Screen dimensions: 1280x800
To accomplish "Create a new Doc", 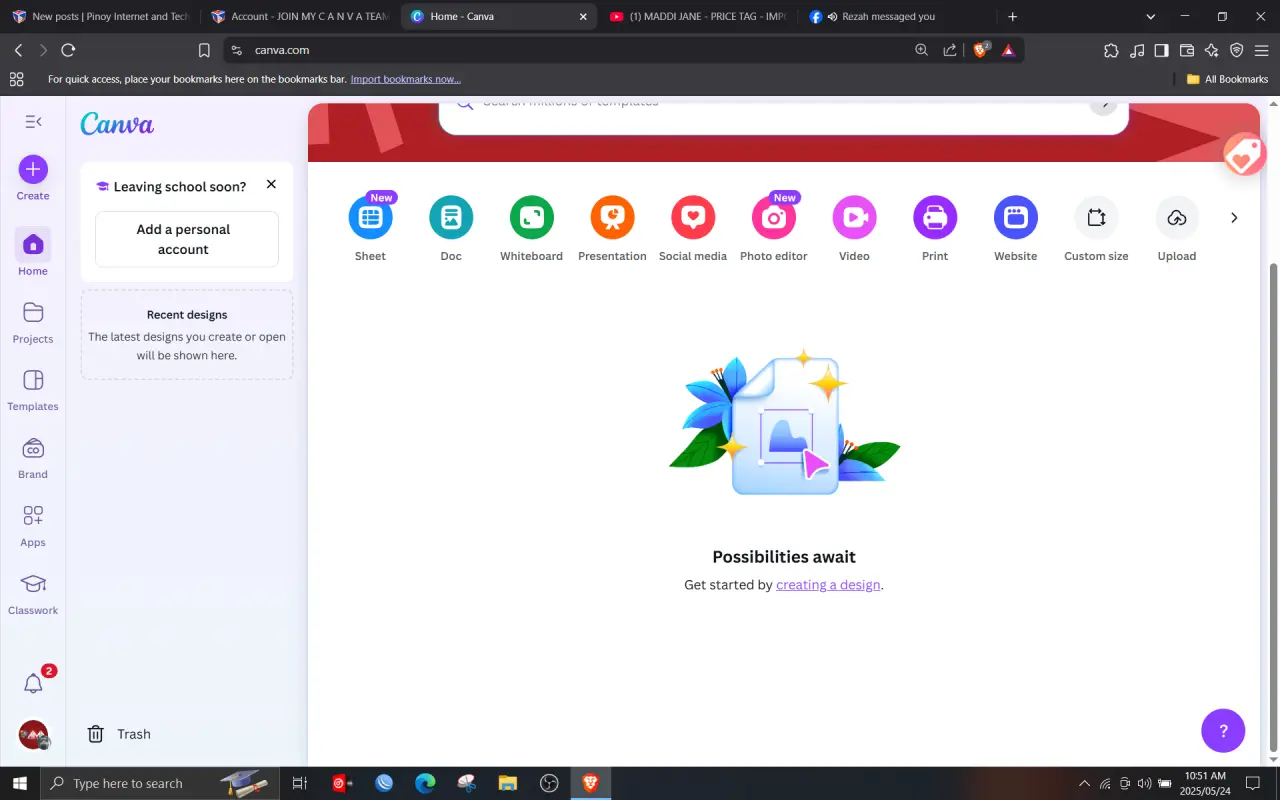I will point(451,218).
